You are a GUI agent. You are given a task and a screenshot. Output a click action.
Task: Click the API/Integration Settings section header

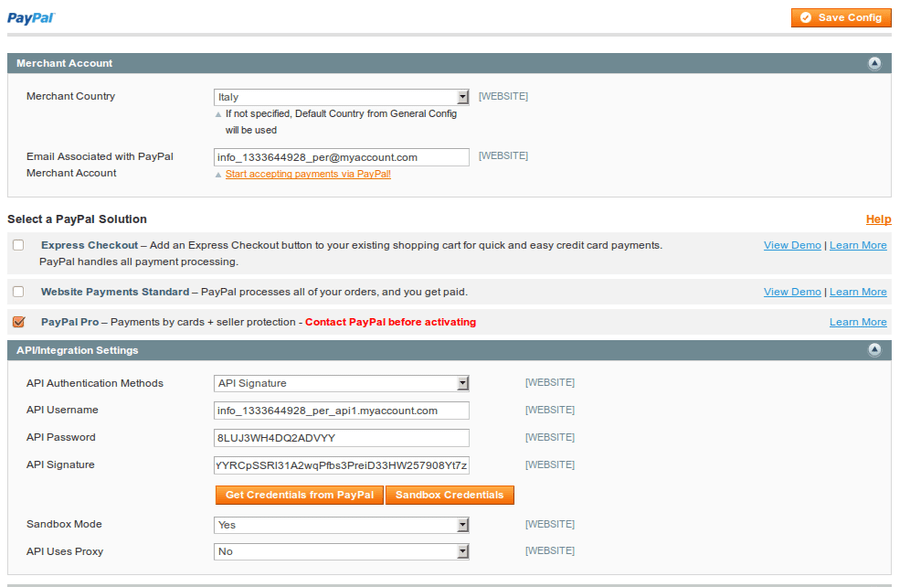point(449,350)
